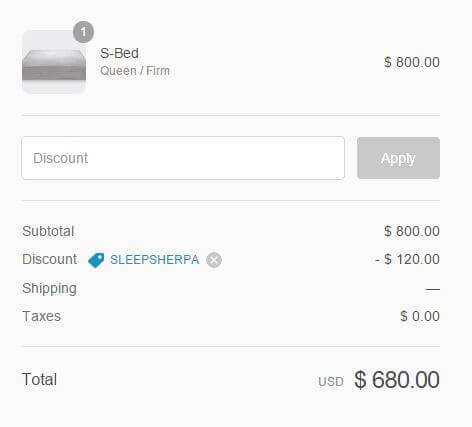Click the taxes amount $0.00

(x=420, y=316)
